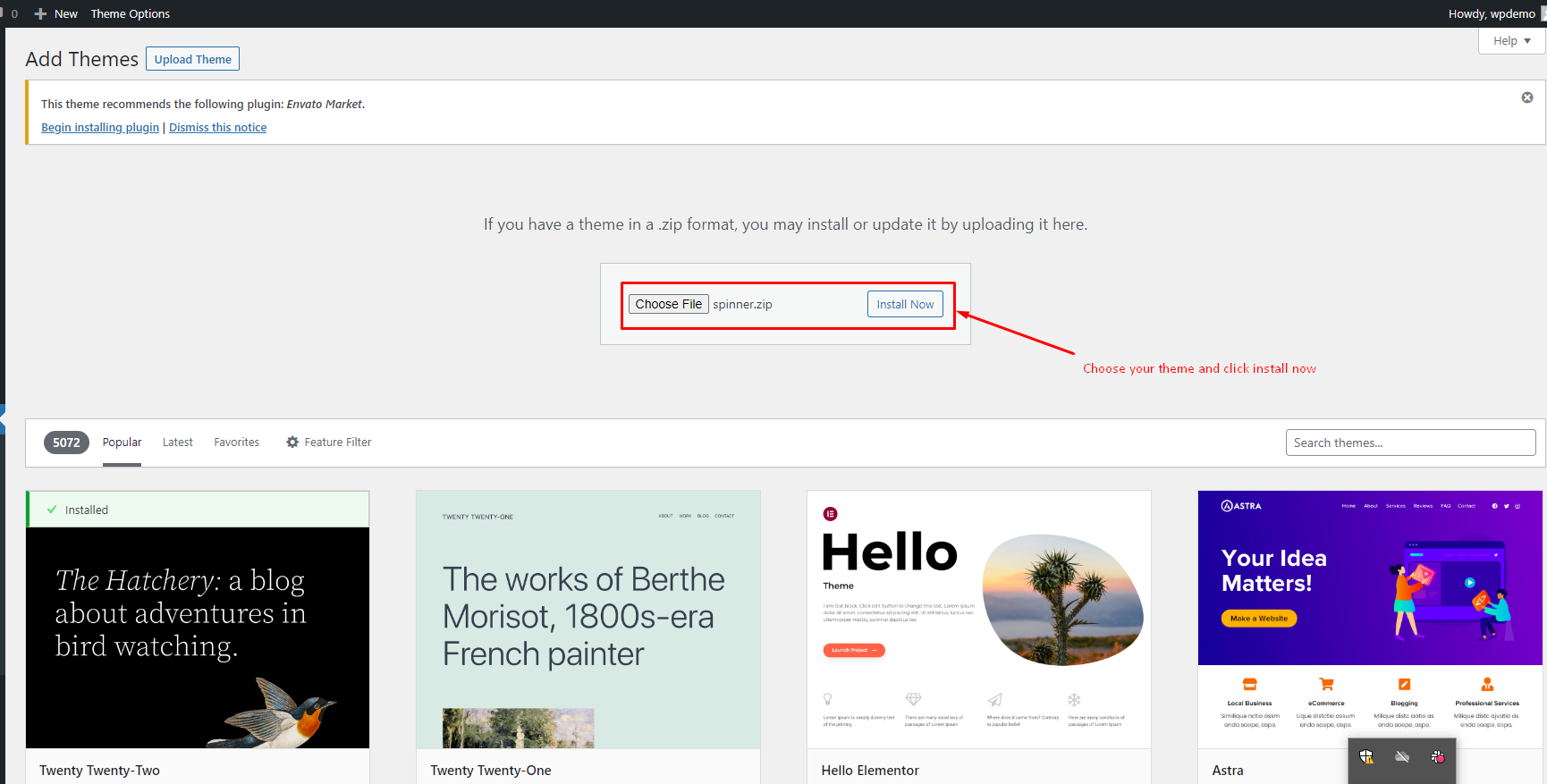
Task: Expand the Help dropdown tab
Action: [1511, 41]
